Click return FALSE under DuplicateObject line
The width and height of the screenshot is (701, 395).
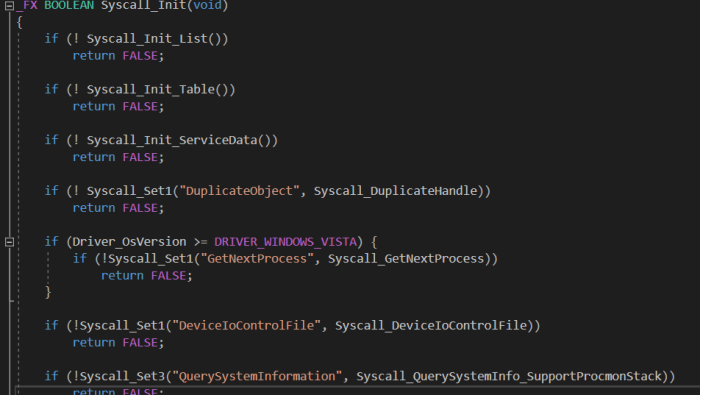click(118, 208)
